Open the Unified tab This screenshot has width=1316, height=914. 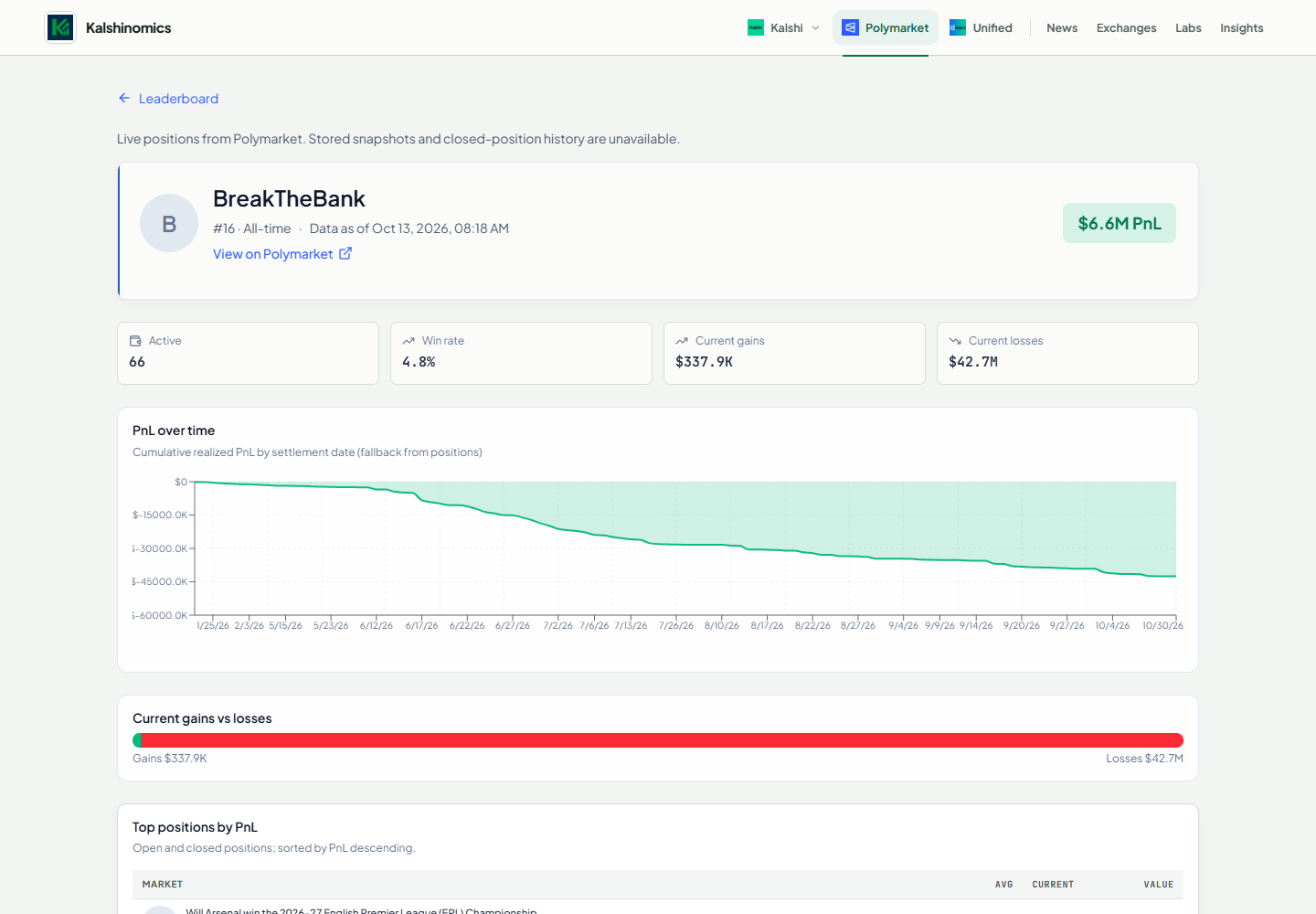(x=982, y=27)
